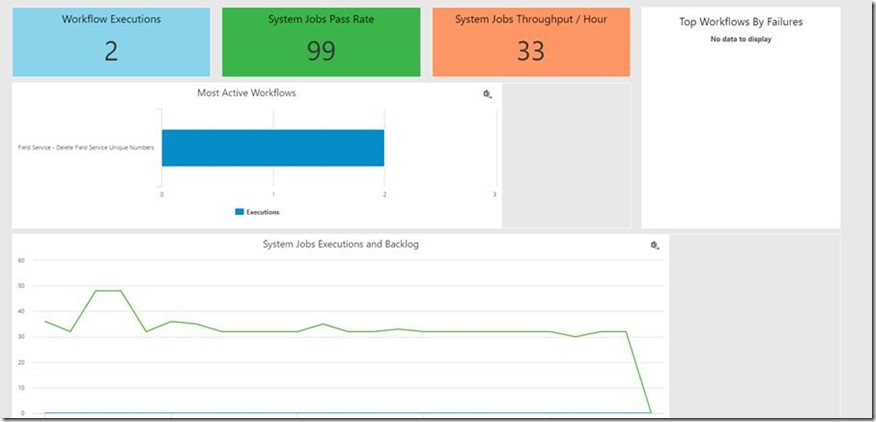The height and width of the screenshot is (422, 876).
Task: Click the number 99 in the green tile
Action: (321, 52)
